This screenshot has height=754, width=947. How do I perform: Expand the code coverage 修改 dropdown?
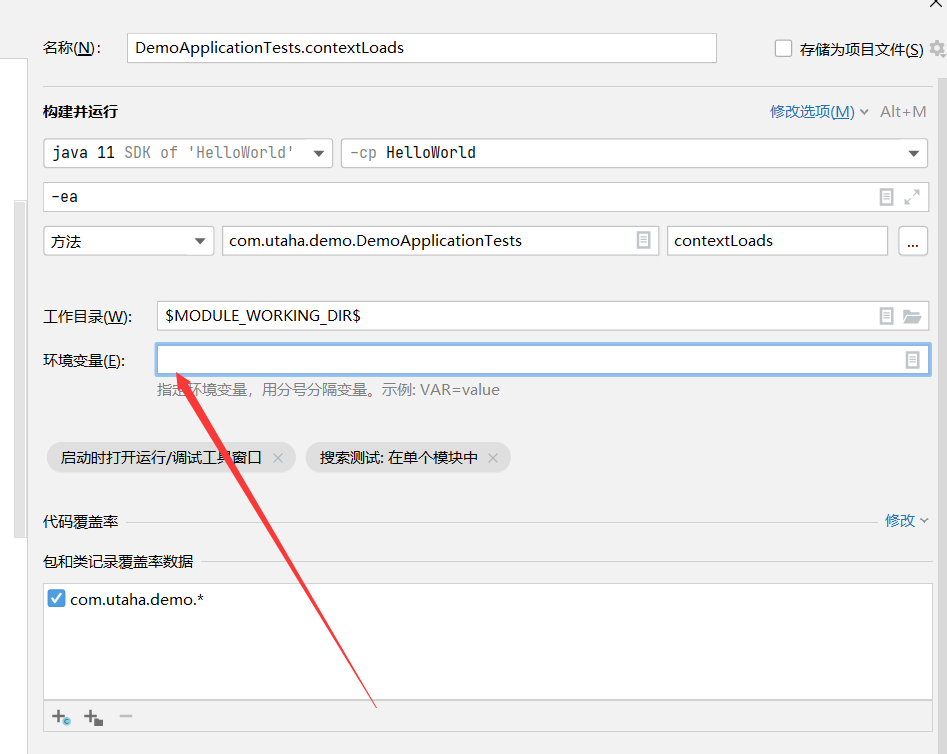tap(907, 520)
